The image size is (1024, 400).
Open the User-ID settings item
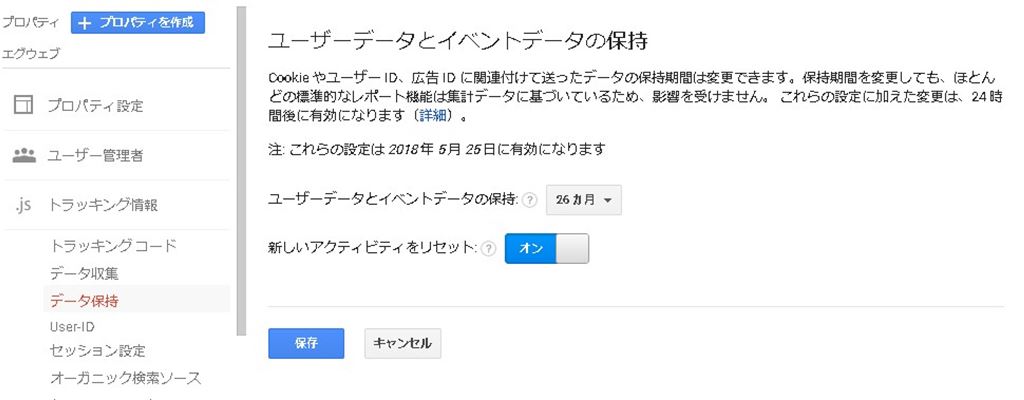(72, 326)
